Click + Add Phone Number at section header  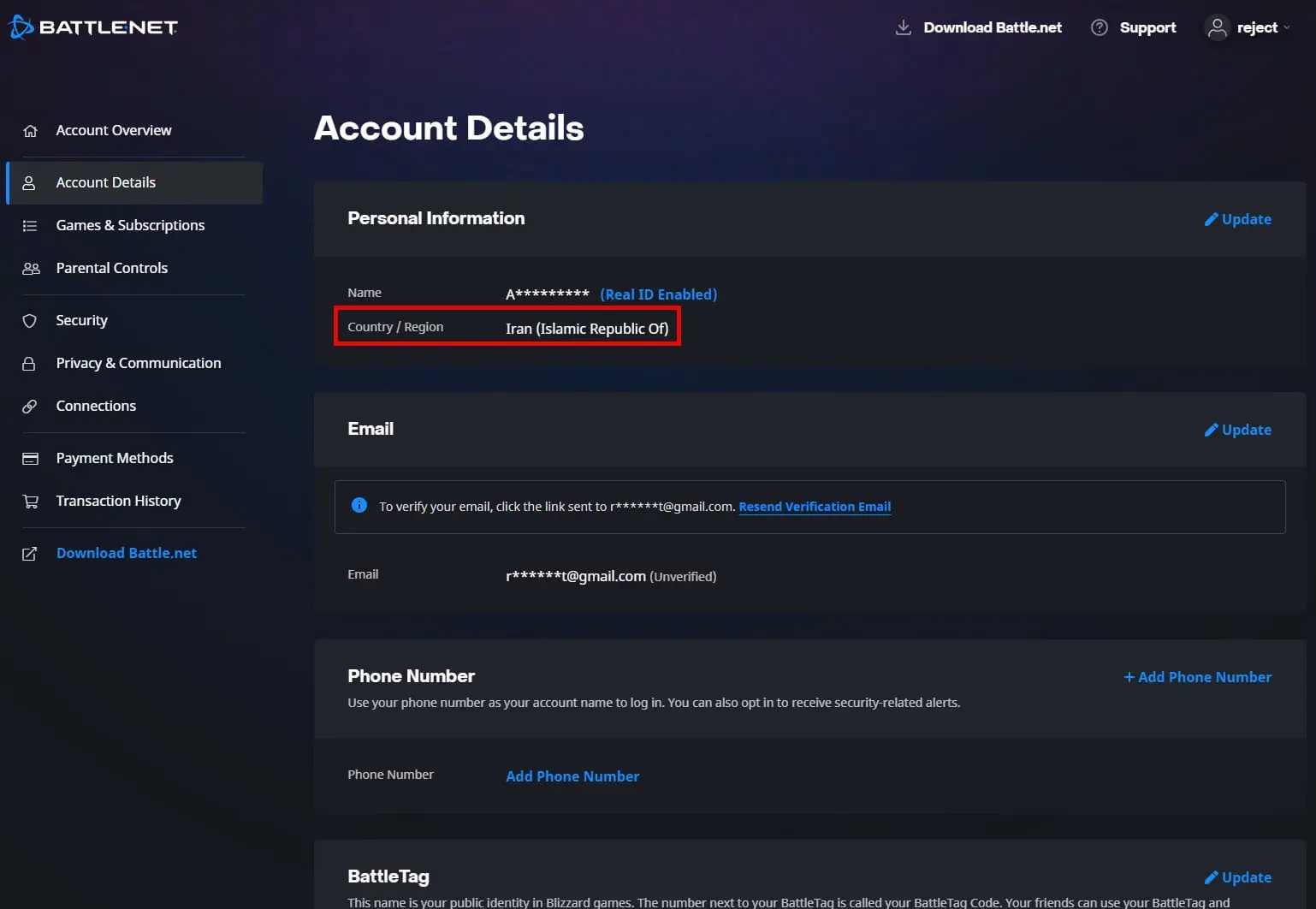click(1197, 677)
